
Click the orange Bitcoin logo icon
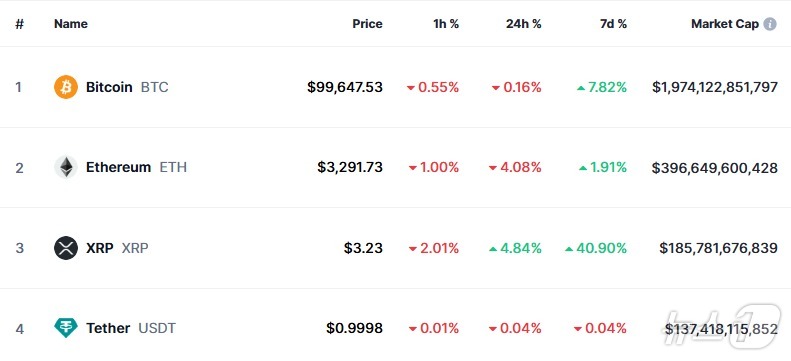tap(66, 87)
